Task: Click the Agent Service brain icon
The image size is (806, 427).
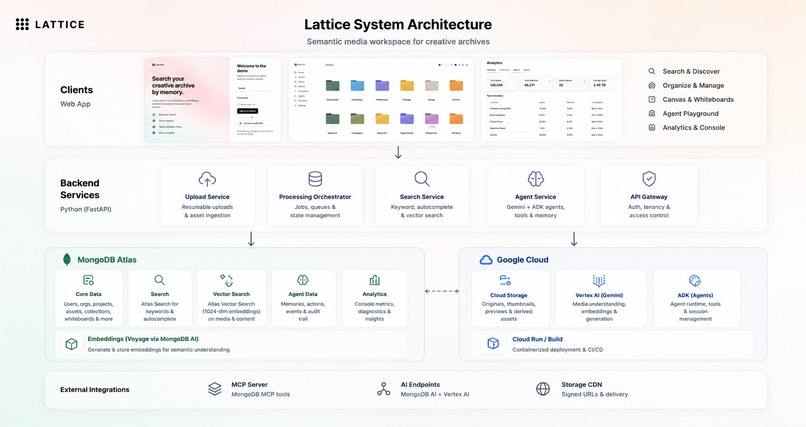Action: coord(536,179)
